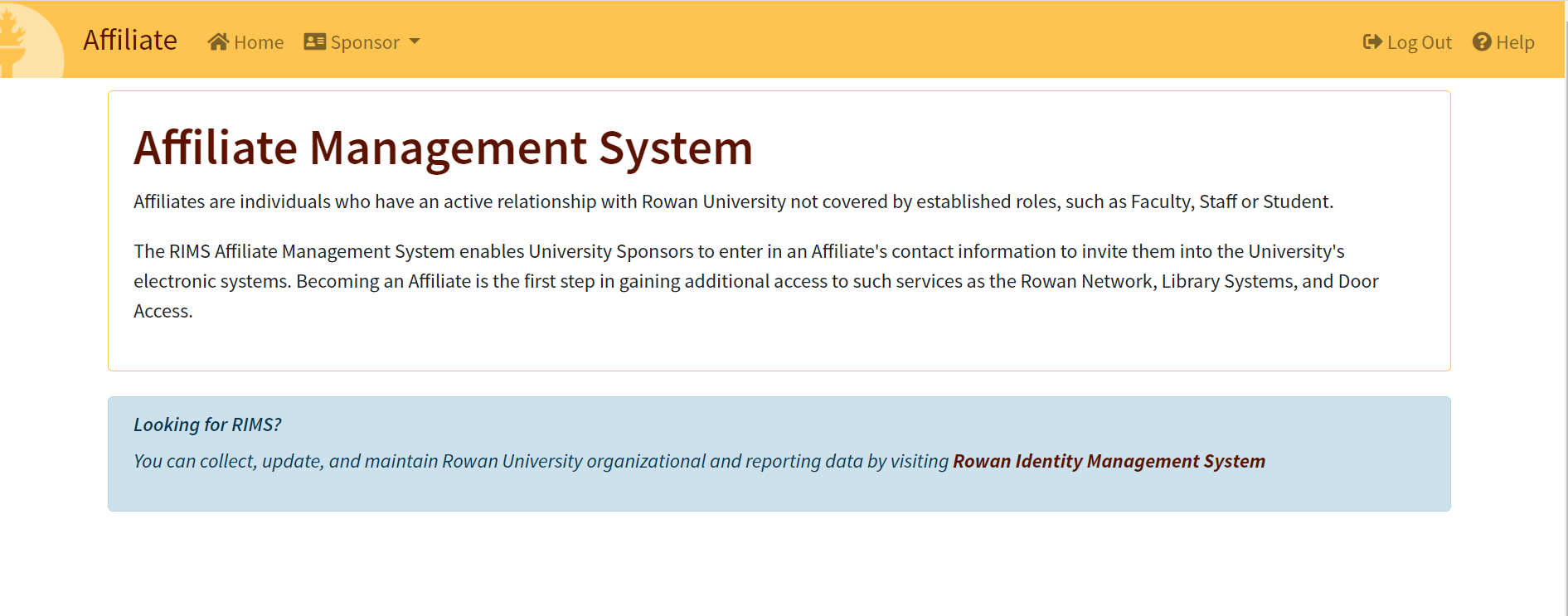Select the Log Out text link

tap(1419, 42)
